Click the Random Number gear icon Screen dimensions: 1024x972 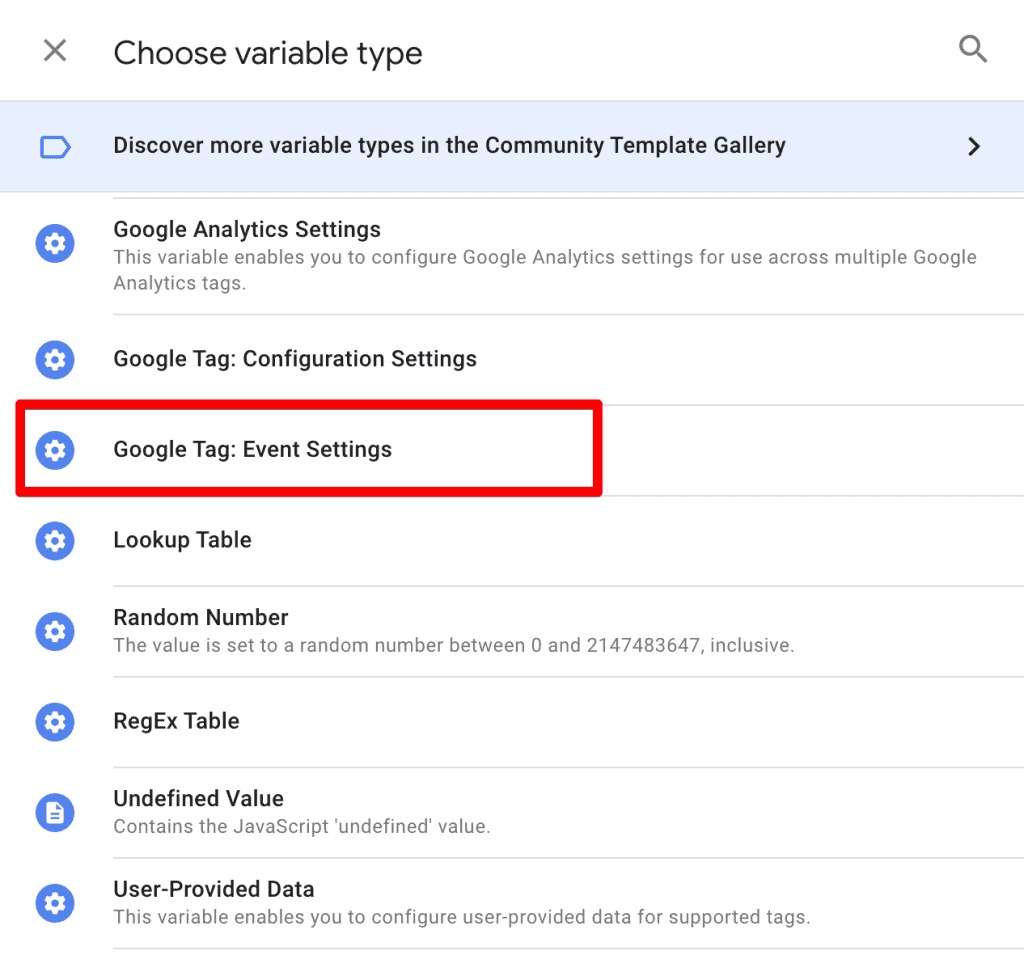point(55,631)
